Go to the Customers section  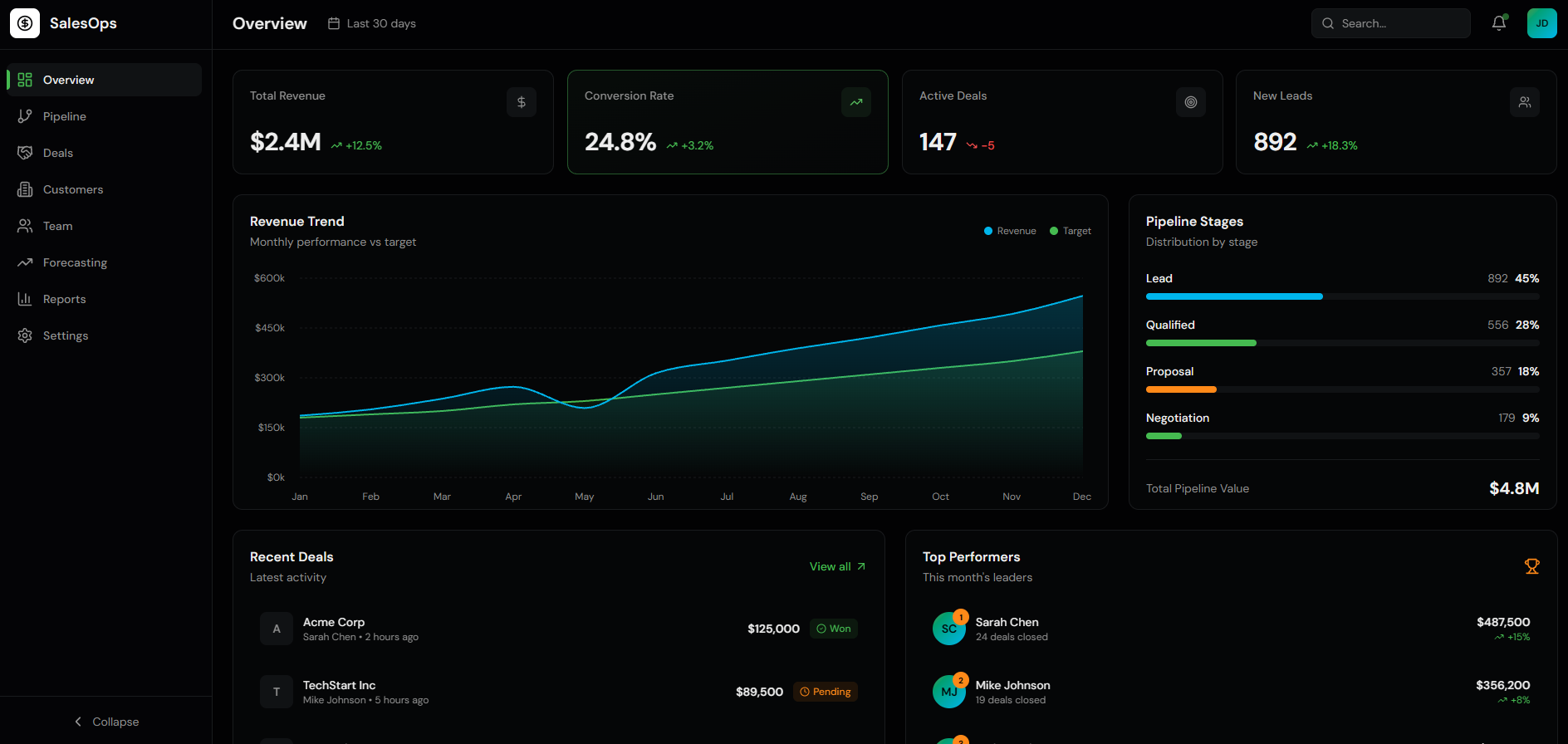point(105,189)
